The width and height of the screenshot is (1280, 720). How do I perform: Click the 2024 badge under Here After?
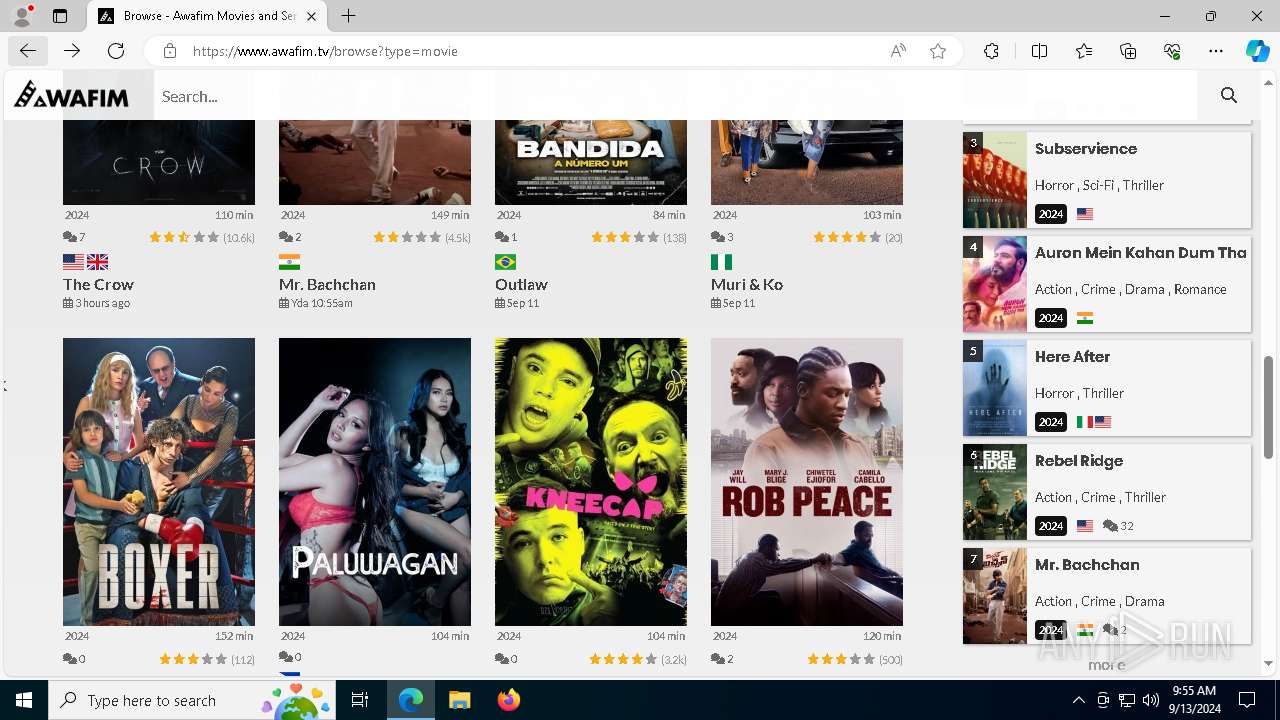click(1051, 422)
